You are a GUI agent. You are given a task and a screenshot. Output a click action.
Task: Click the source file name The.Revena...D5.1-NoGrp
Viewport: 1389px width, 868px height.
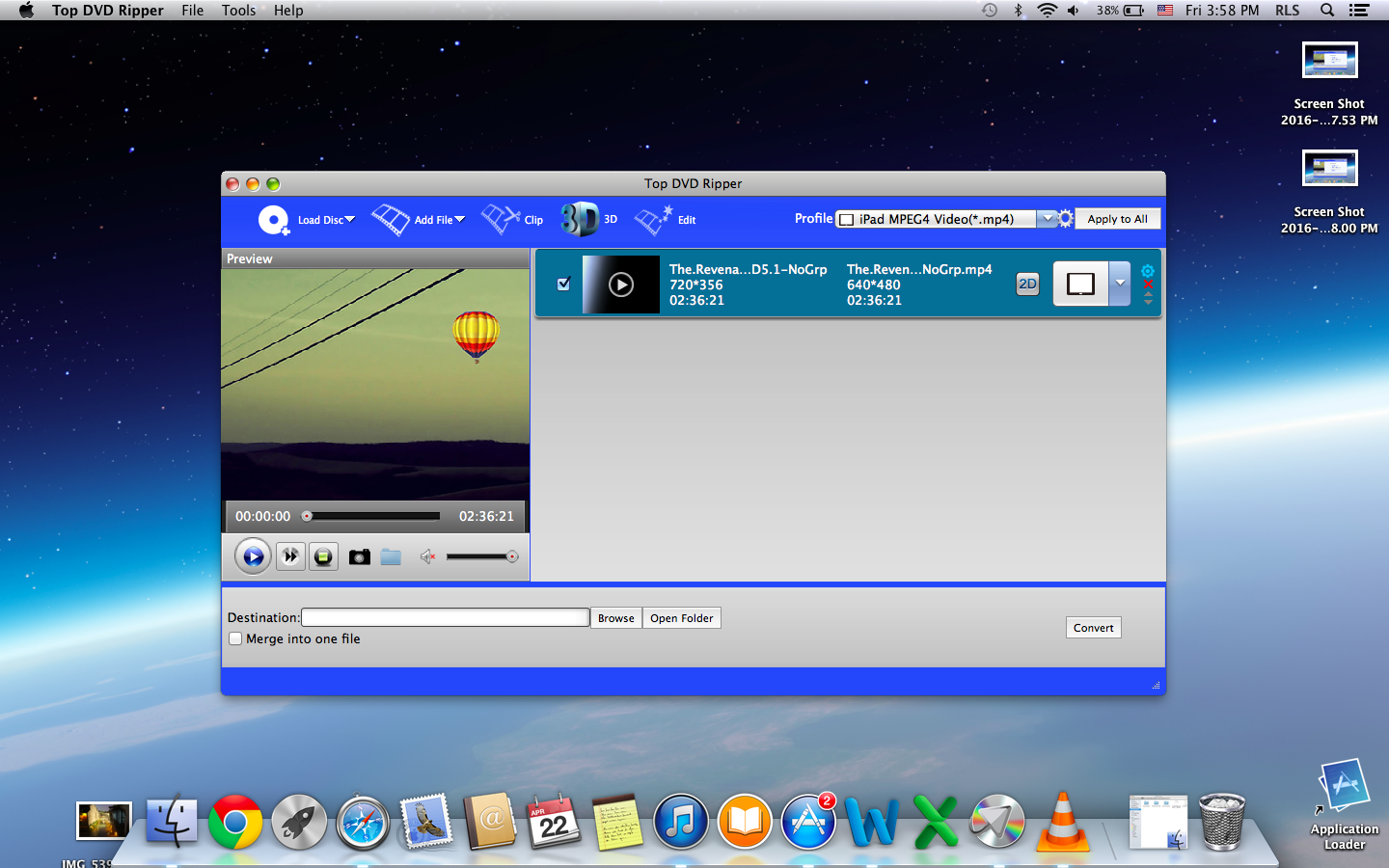click(748, 269)
